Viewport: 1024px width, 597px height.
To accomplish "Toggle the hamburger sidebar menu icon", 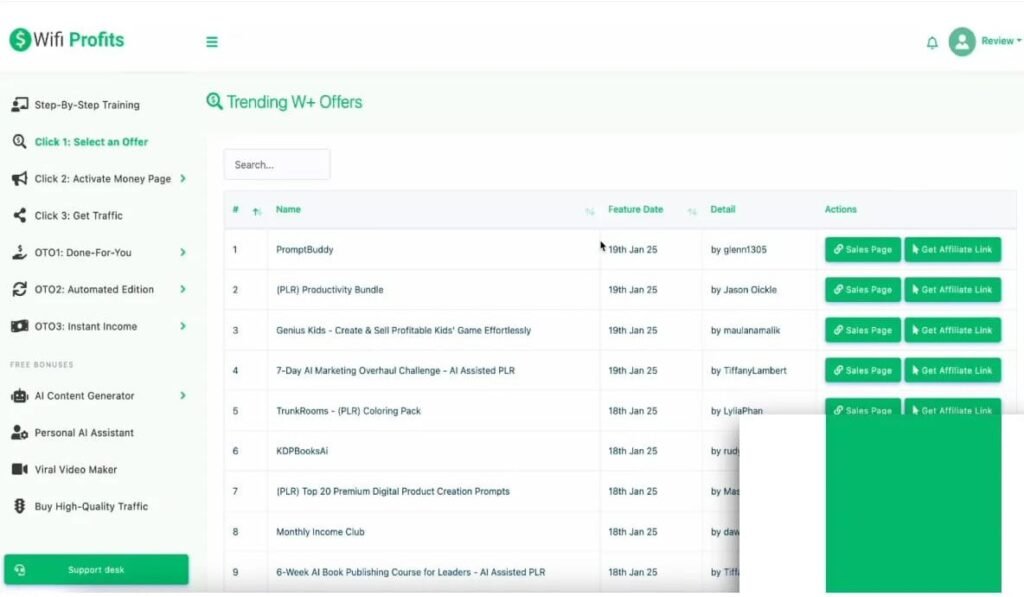I will pyautogui.click(x=212, y=42).
